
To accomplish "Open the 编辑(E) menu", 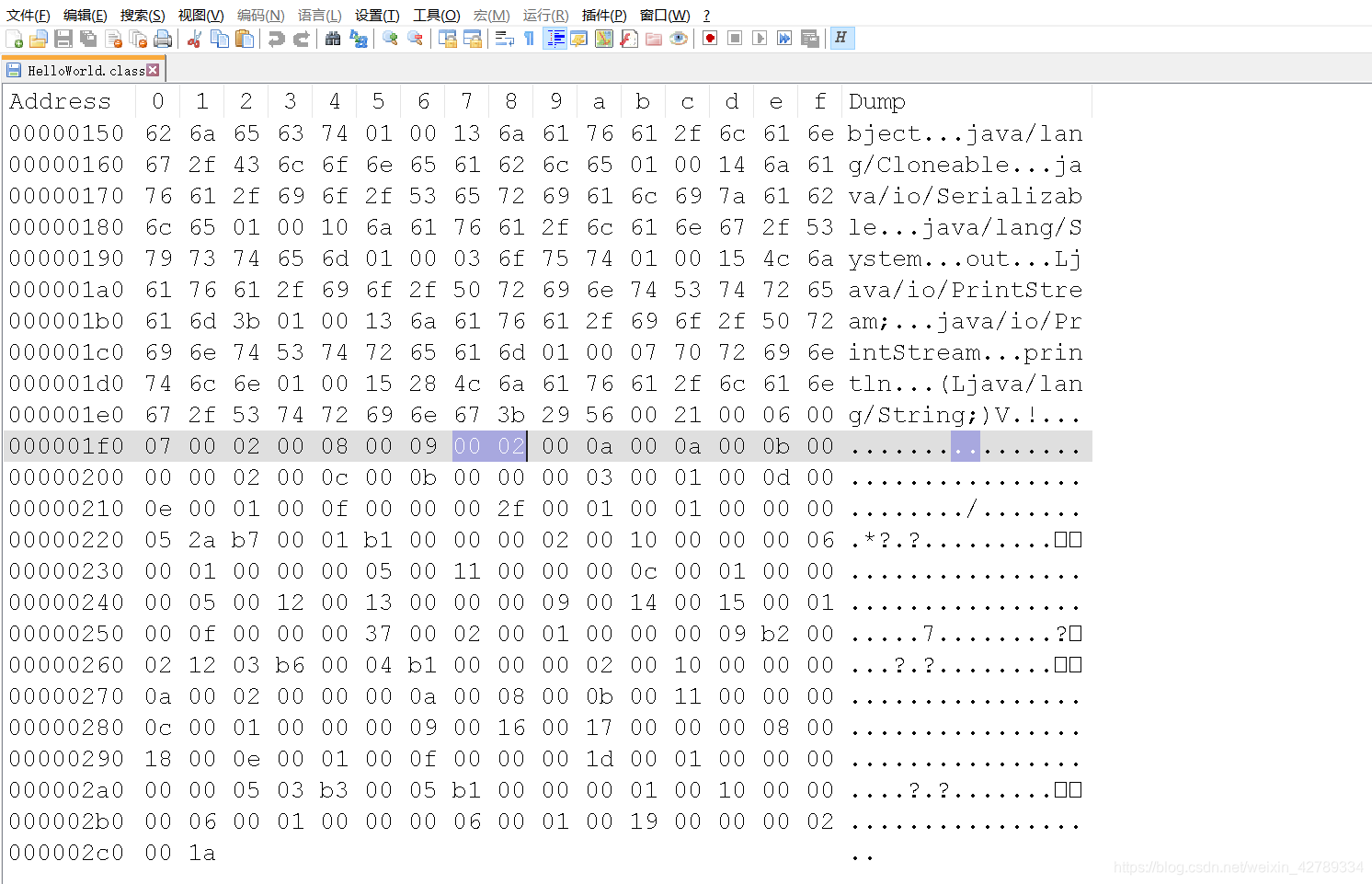I will click(x=86, y=16).
